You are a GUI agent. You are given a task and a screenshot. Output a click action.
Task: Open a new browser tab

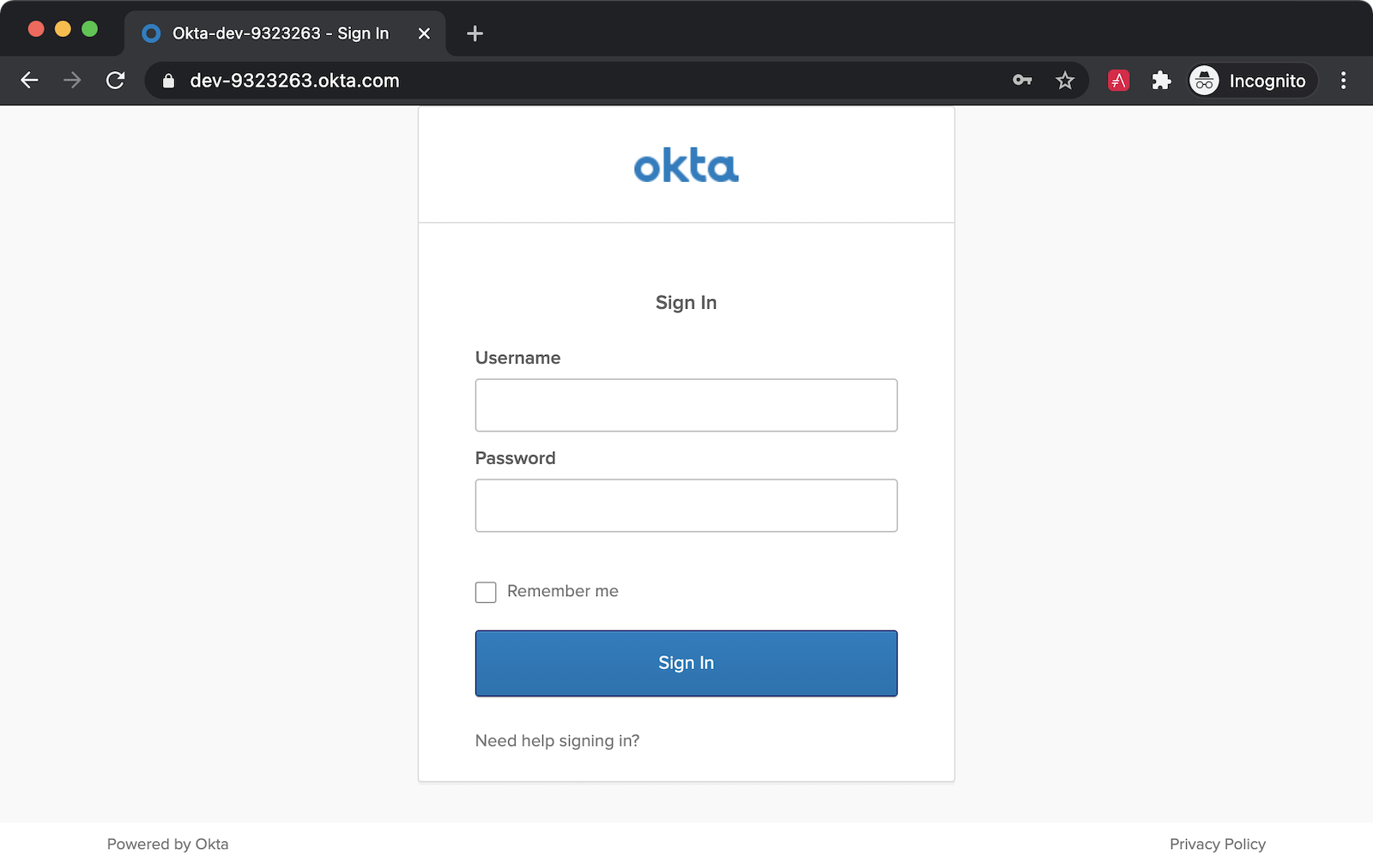pos(475,33)
